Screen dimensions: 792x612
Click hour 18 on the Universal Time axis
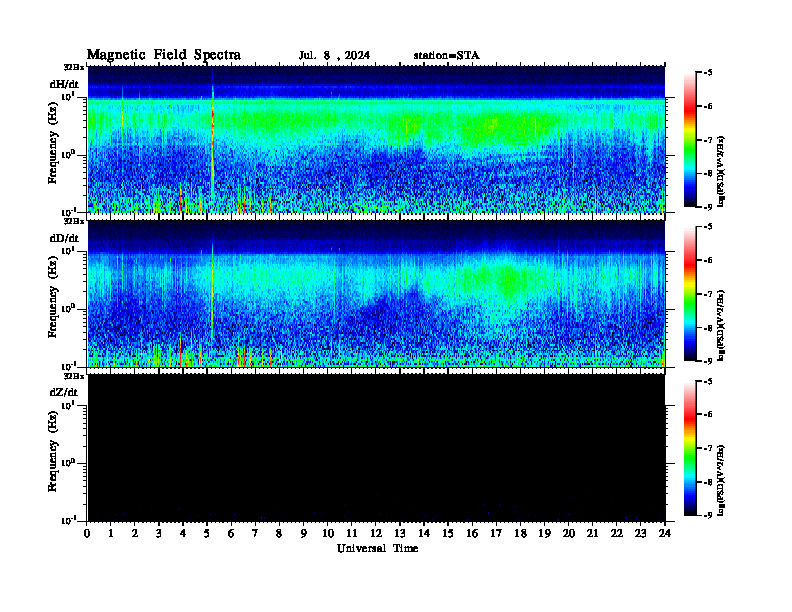(x=520, y=534)
